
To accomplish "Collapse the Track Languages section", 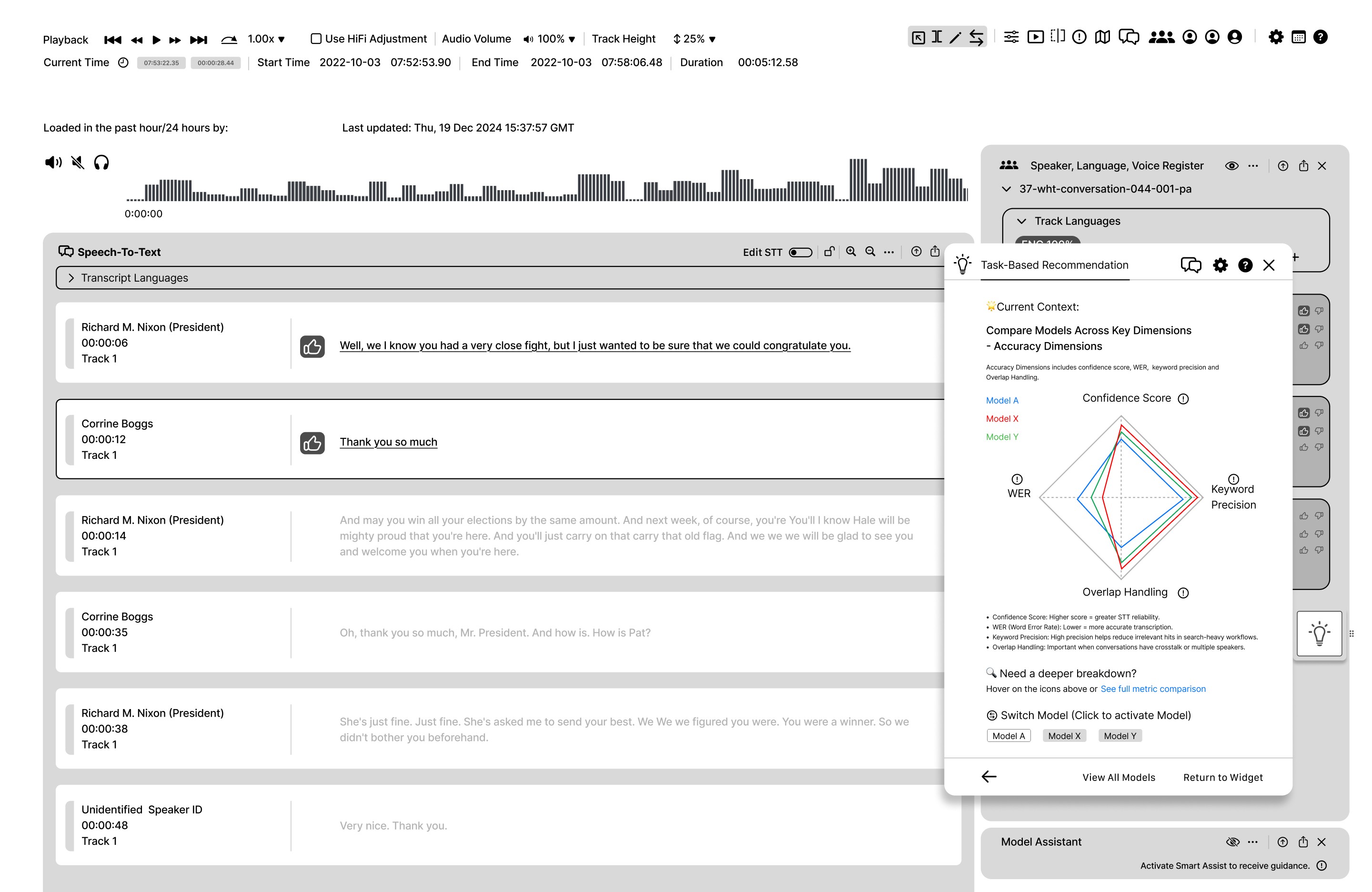I will click(1021, 222).
